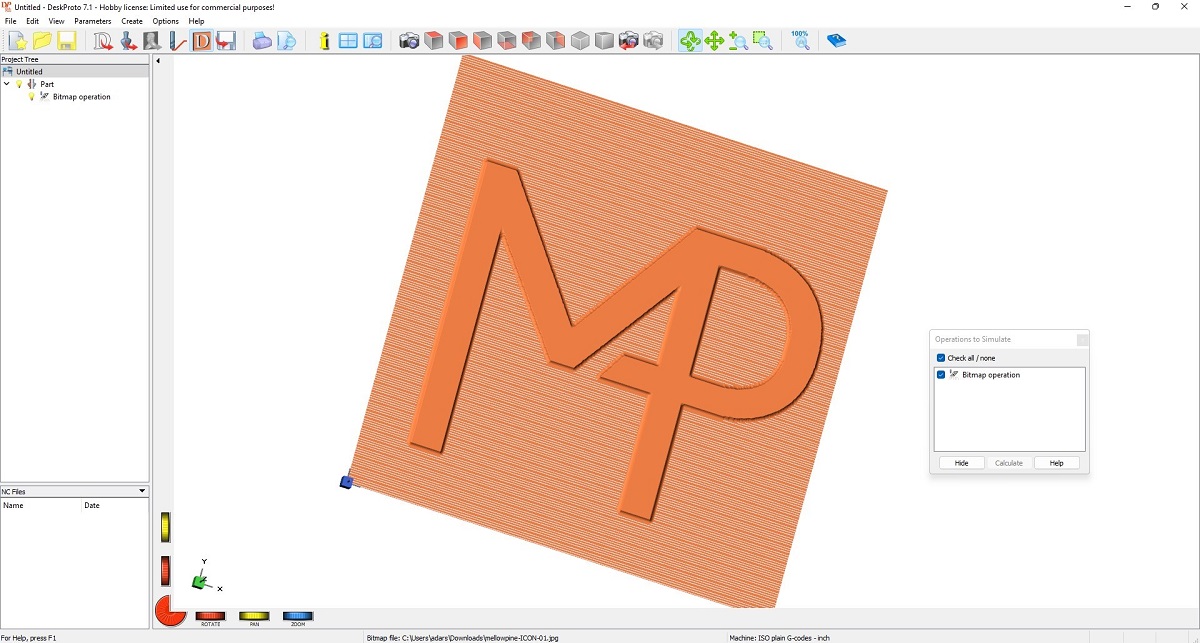Click the camera with red arrow icon

[x=629, y=41]
